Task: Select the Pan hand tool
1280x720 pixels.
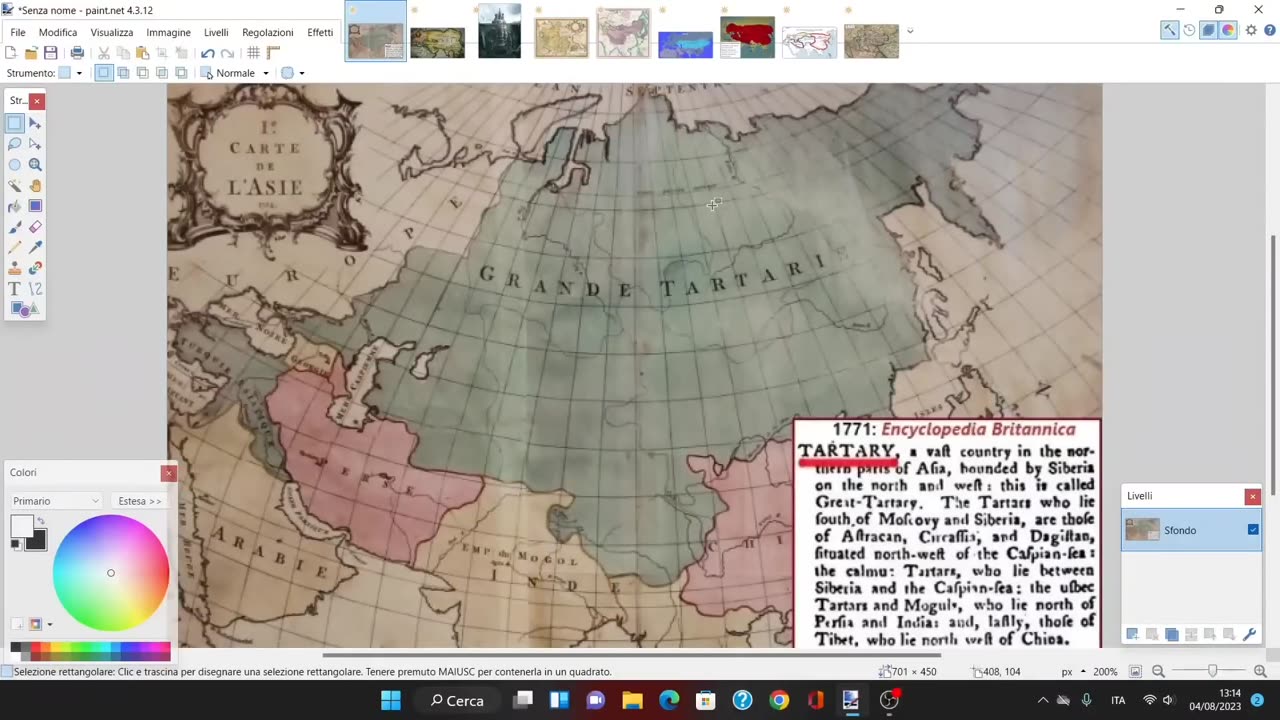Action: [35, 185]
